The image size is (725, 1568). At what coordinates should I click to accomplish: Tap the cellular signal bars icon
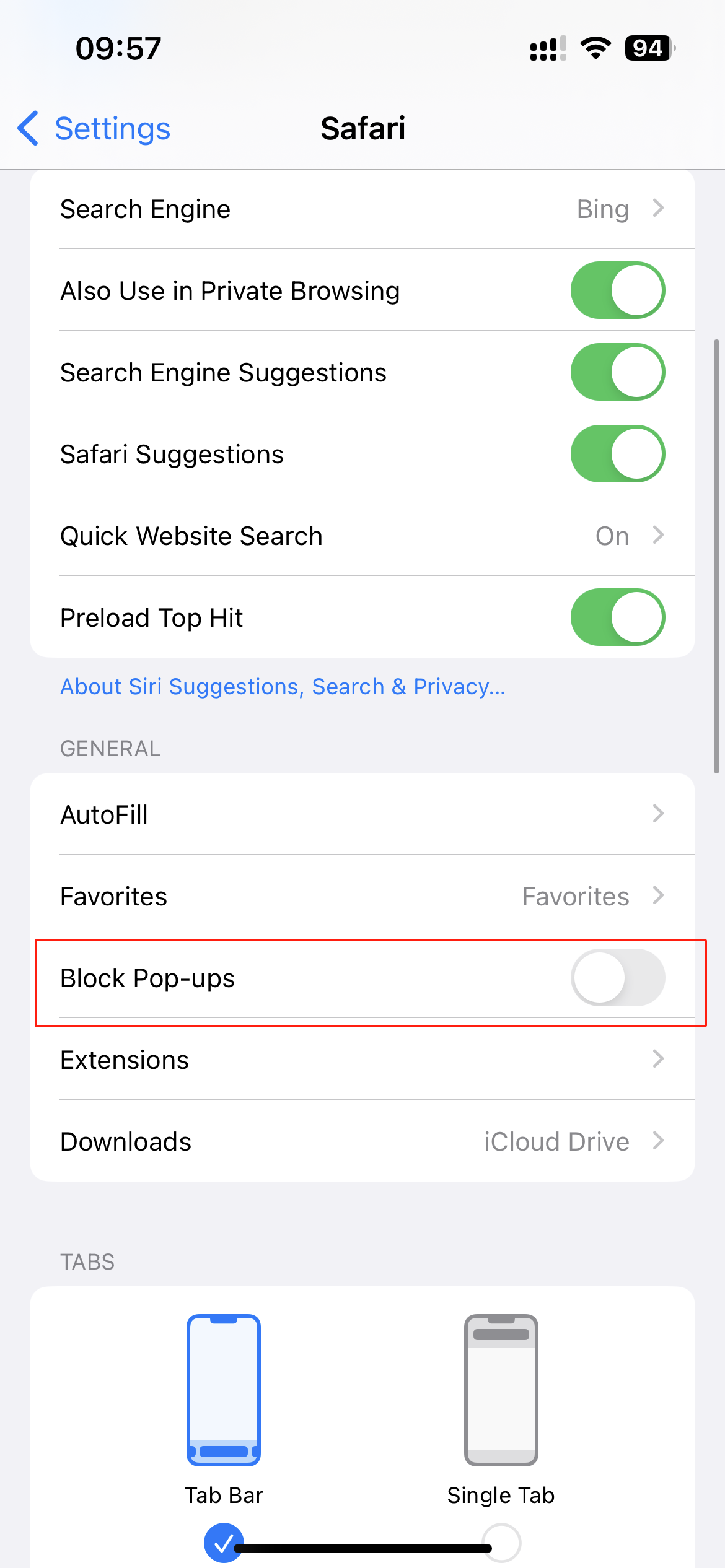pyautogui.click(x=548, y=48)
